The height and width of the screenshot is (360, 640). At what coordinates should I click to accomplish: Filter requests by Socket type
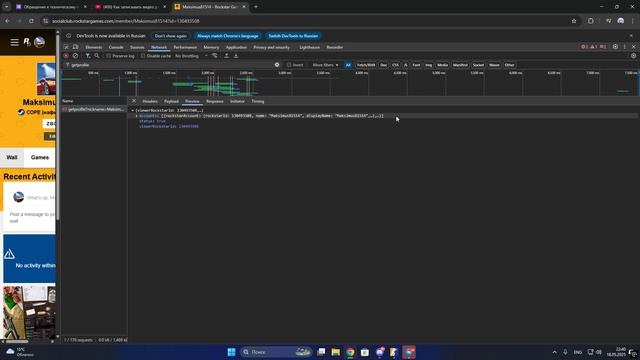pos(478,65)
